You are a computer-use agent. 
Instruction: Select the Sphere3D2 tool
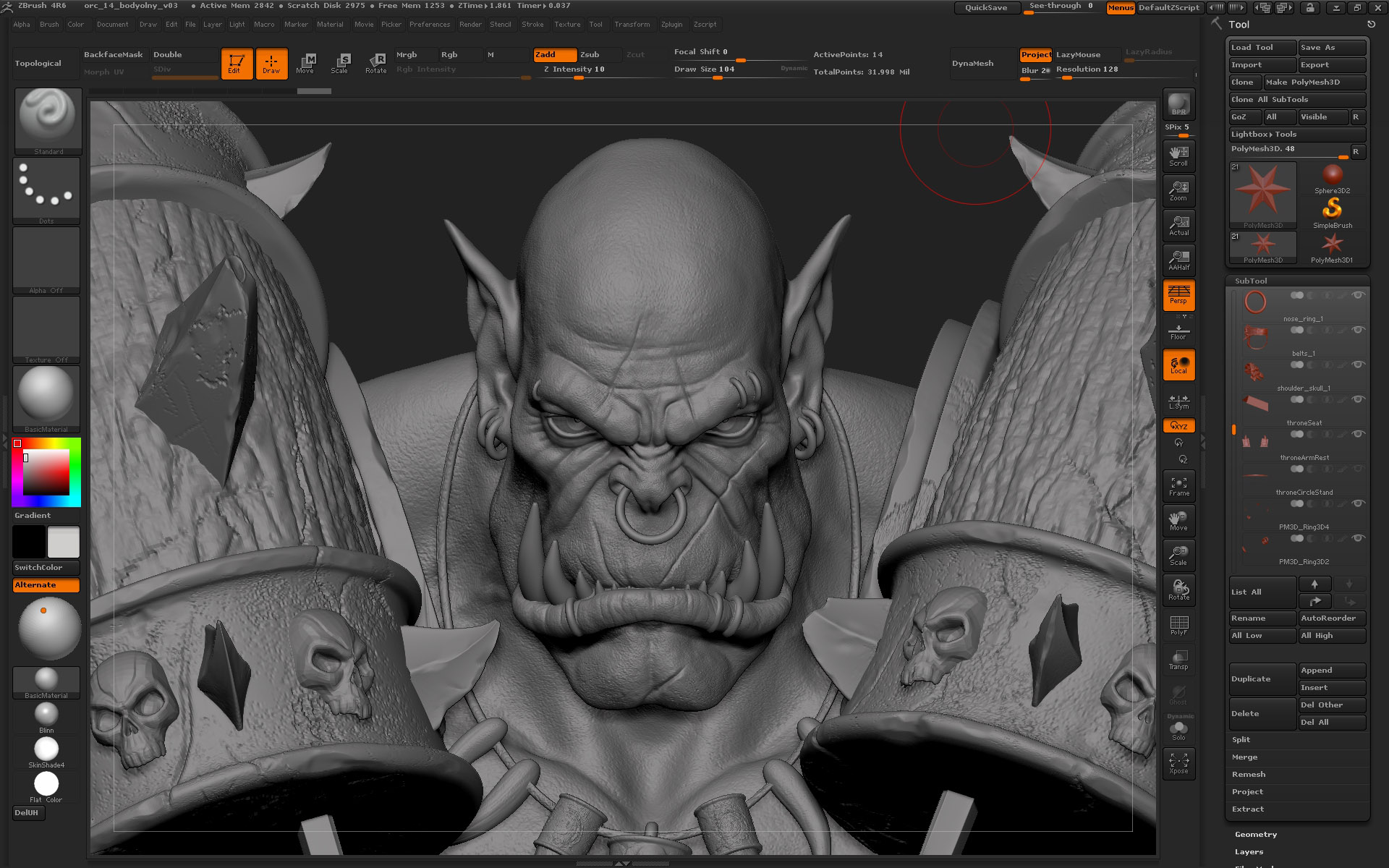(x=1332, y=179)
